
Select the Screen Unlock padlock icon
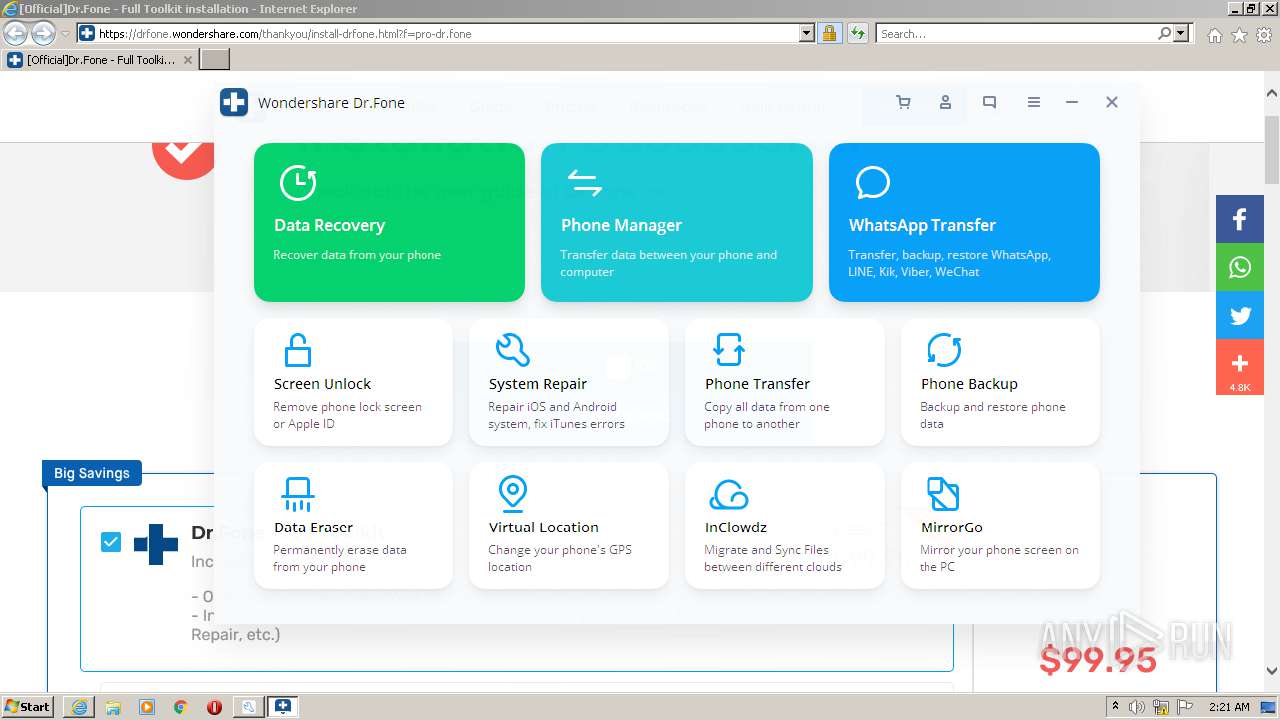297,351
